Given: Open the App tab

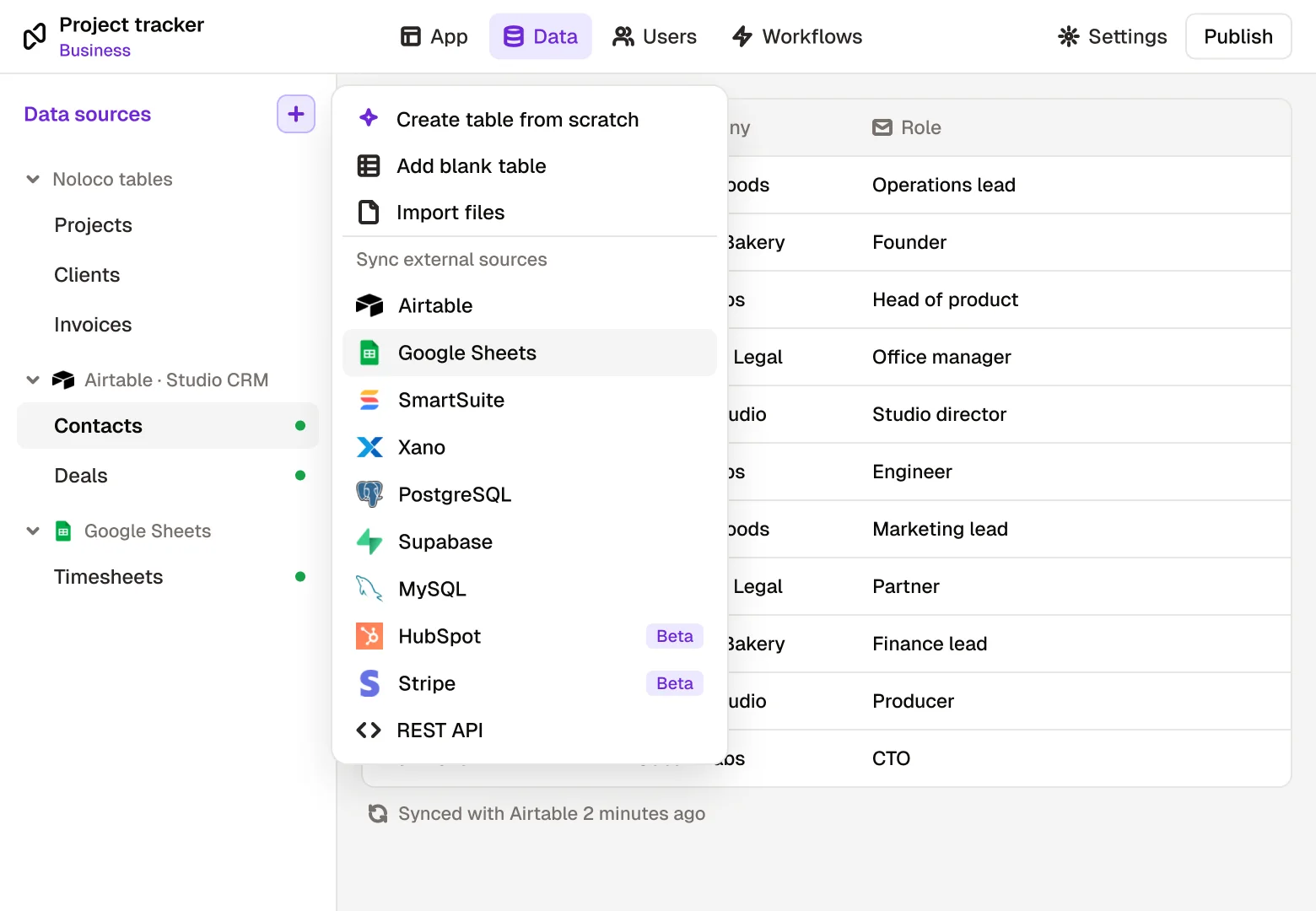Looking at the screenshot, I should click(434, 36).
